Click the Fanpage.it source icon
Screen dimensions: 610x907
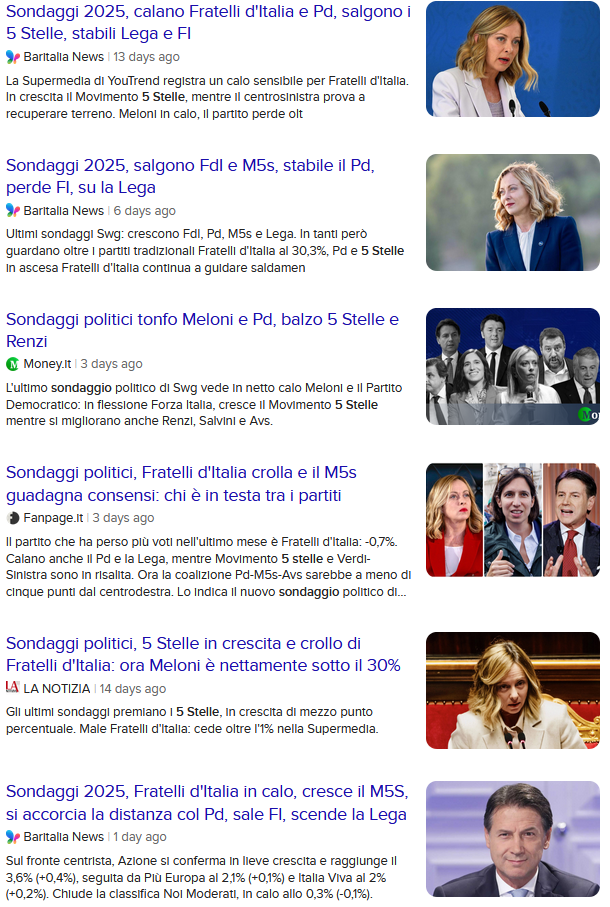coord(13,518)
